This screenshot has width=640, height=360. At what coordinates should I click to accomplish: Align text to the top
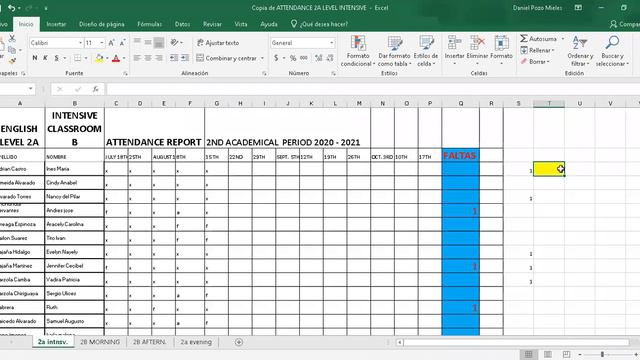pos(137,42)
